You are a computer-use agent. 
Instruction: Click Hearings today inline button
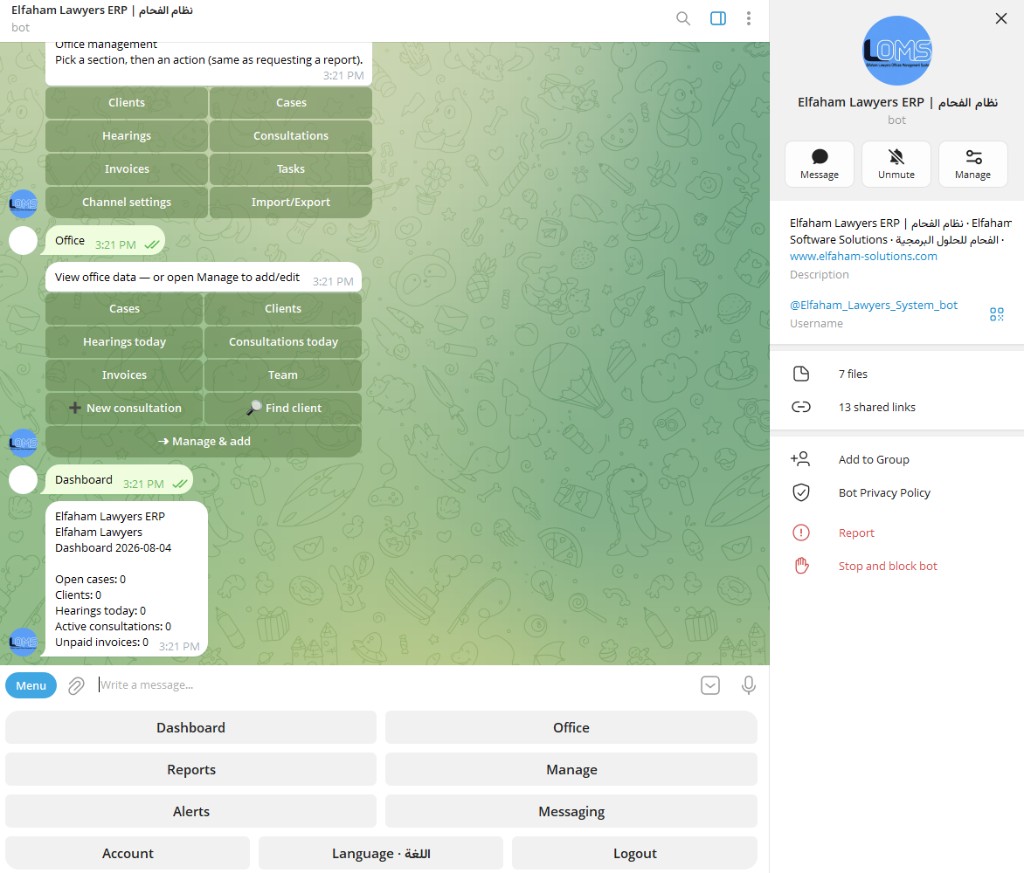pyautogui.click(x=124, y=341)
